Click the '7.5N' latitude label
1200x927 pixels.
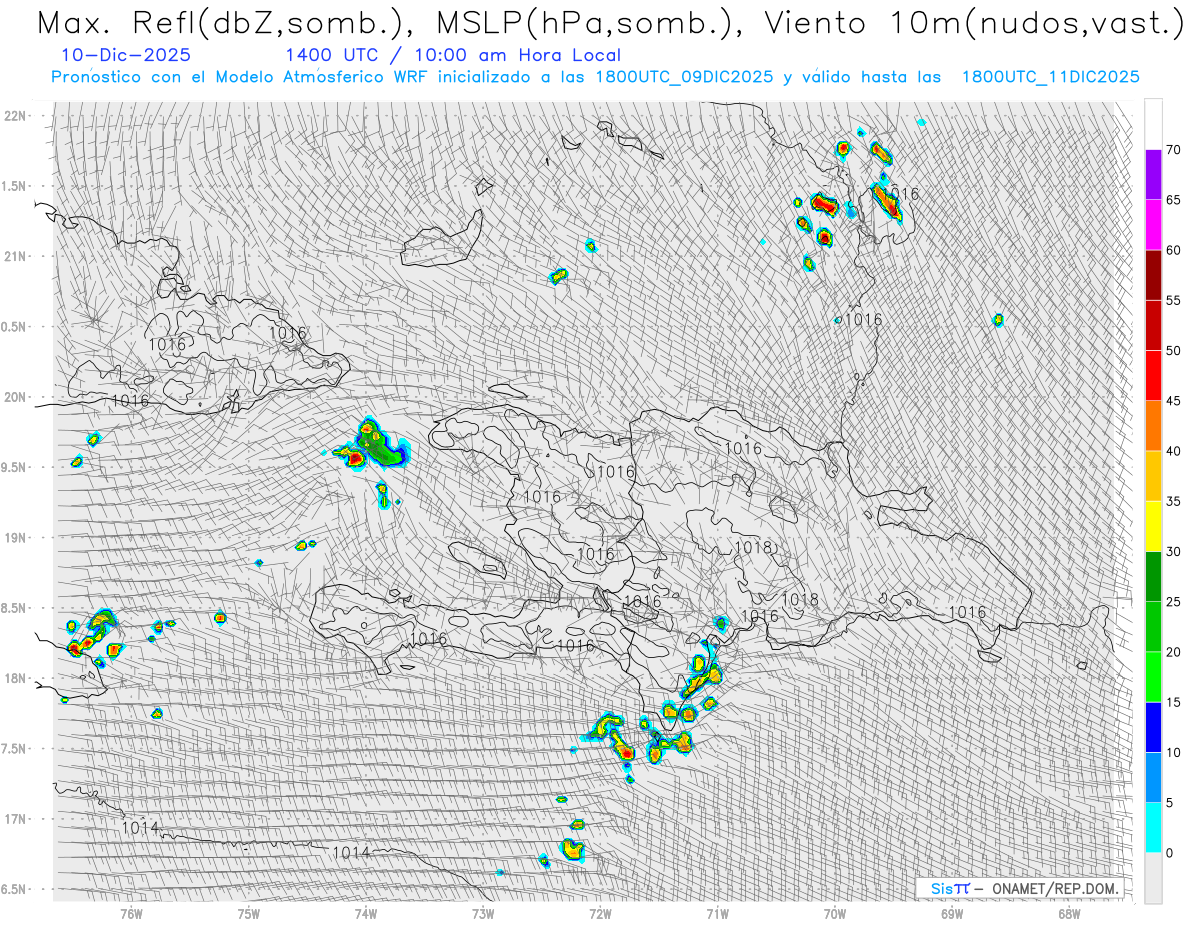tap(13, 749)
